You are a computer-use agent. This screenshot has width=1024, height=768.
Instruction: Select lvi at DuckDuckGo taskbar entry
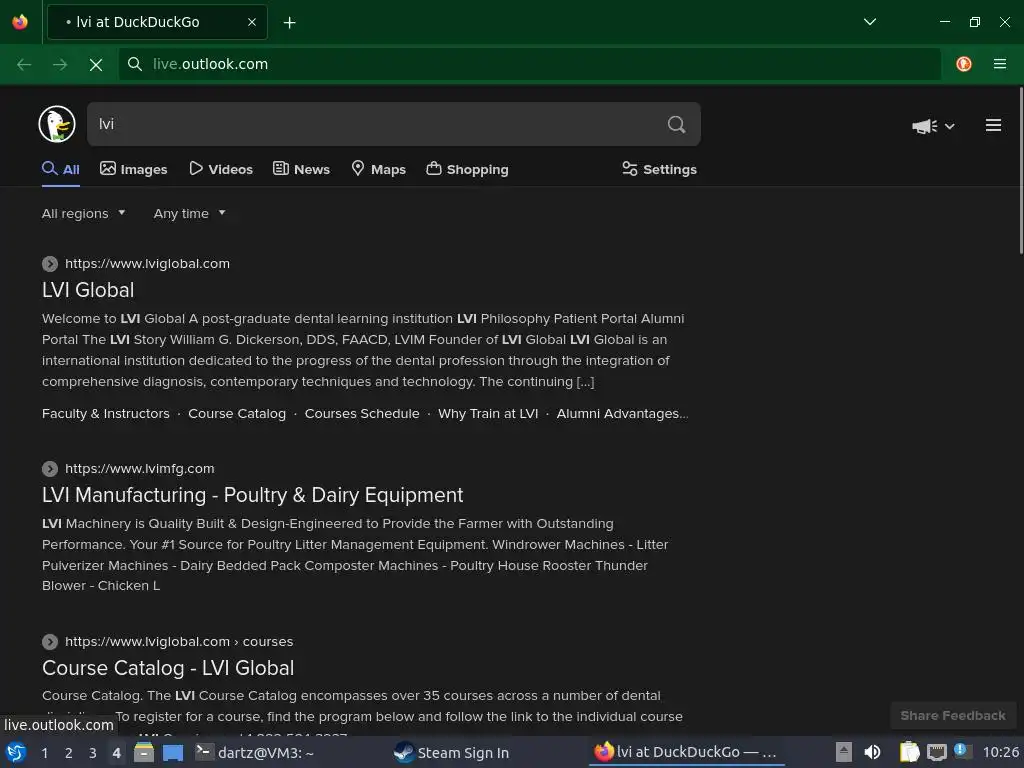coord(686,752)
